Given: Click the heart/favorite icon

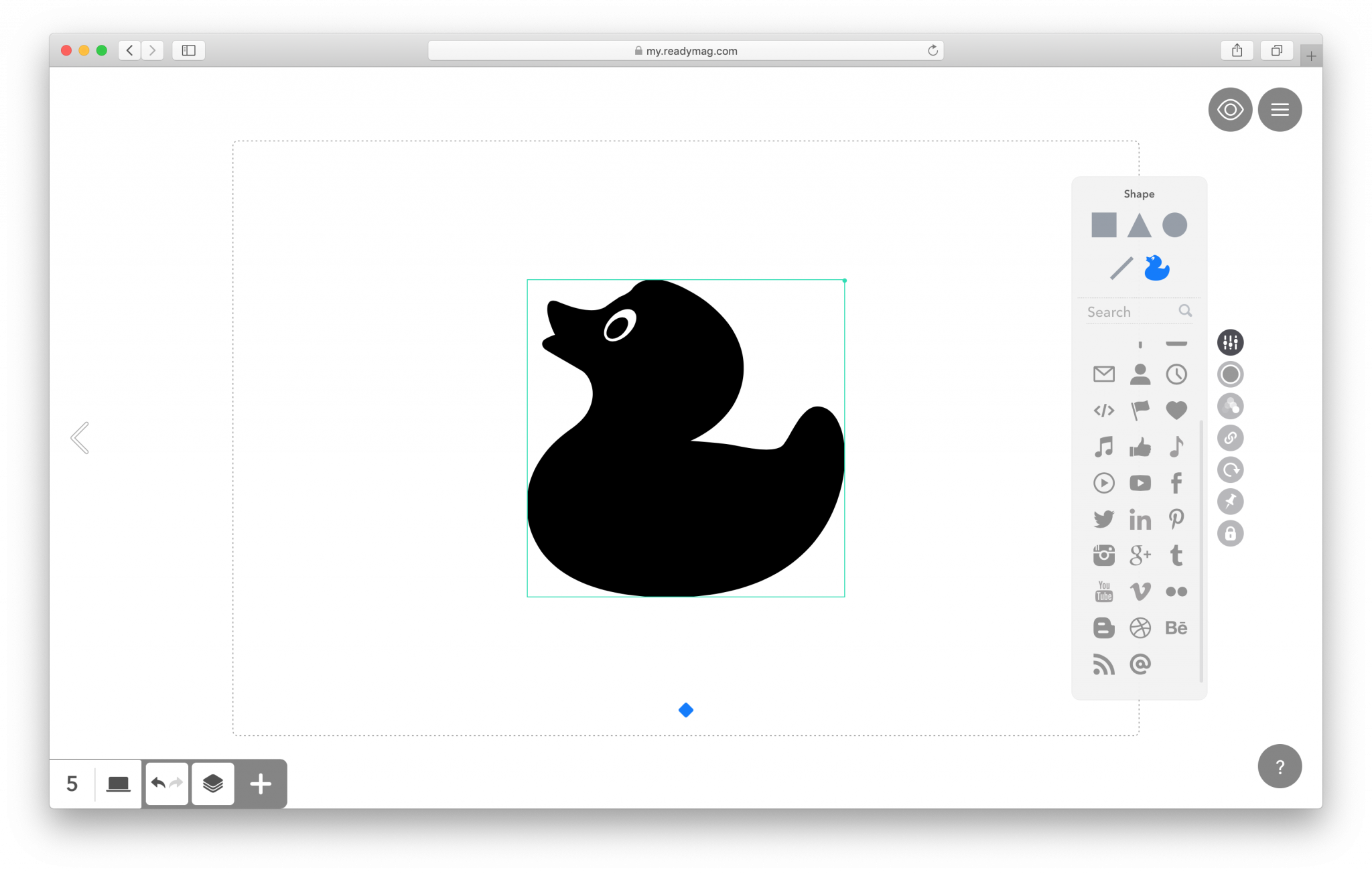Looking at the screenshot, I should coord(1177,411).
